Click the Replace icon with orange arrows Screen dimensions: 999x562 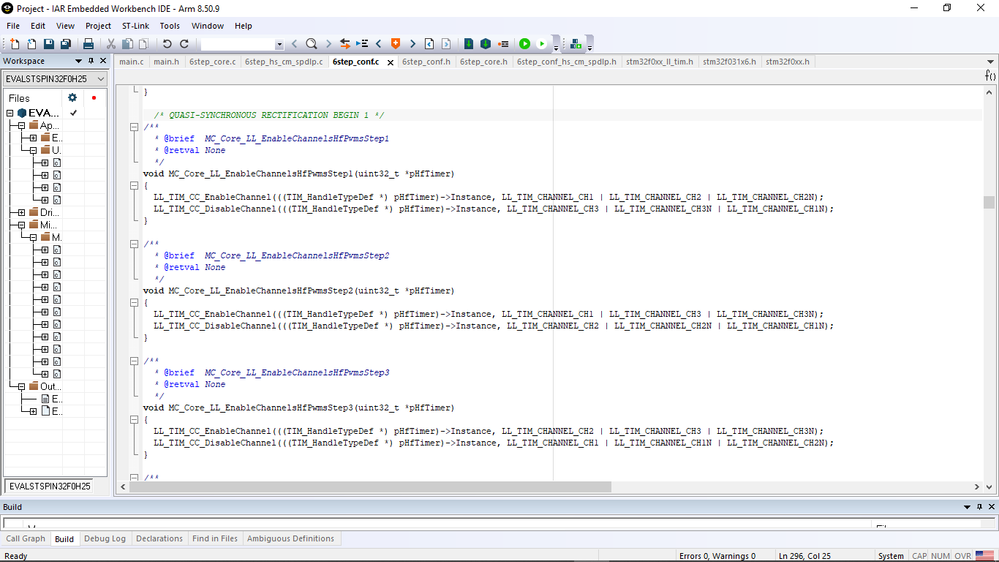(x=345, y=44)
